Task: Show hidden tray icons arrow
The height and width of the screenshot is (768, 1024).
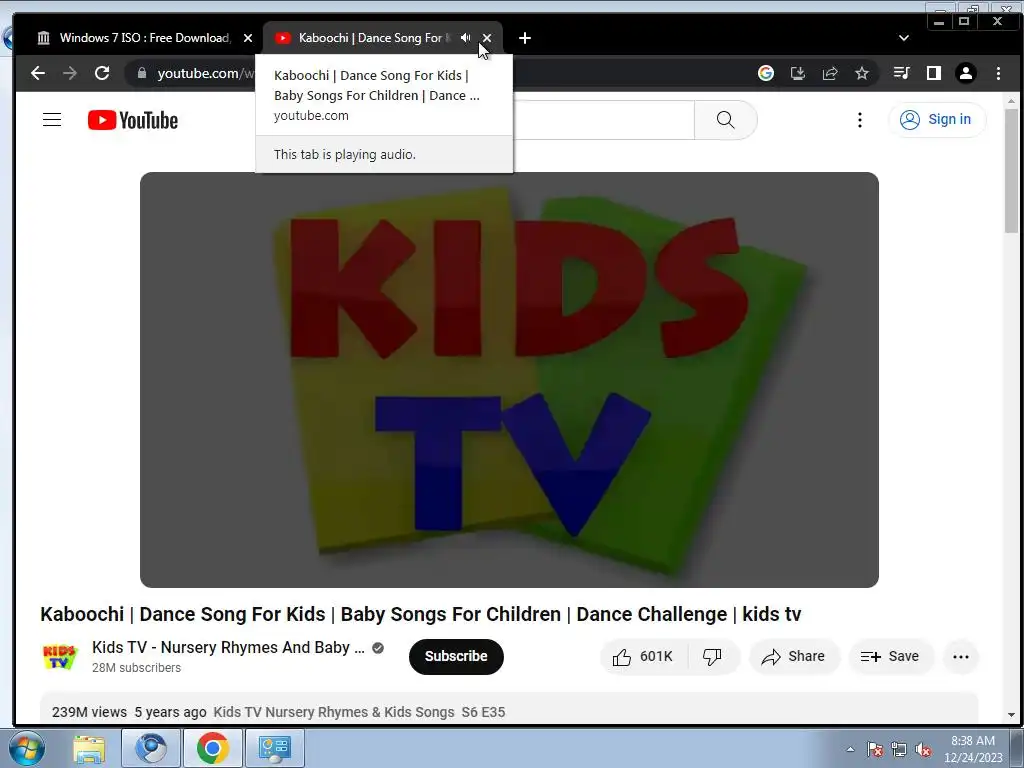Action: 850,749
